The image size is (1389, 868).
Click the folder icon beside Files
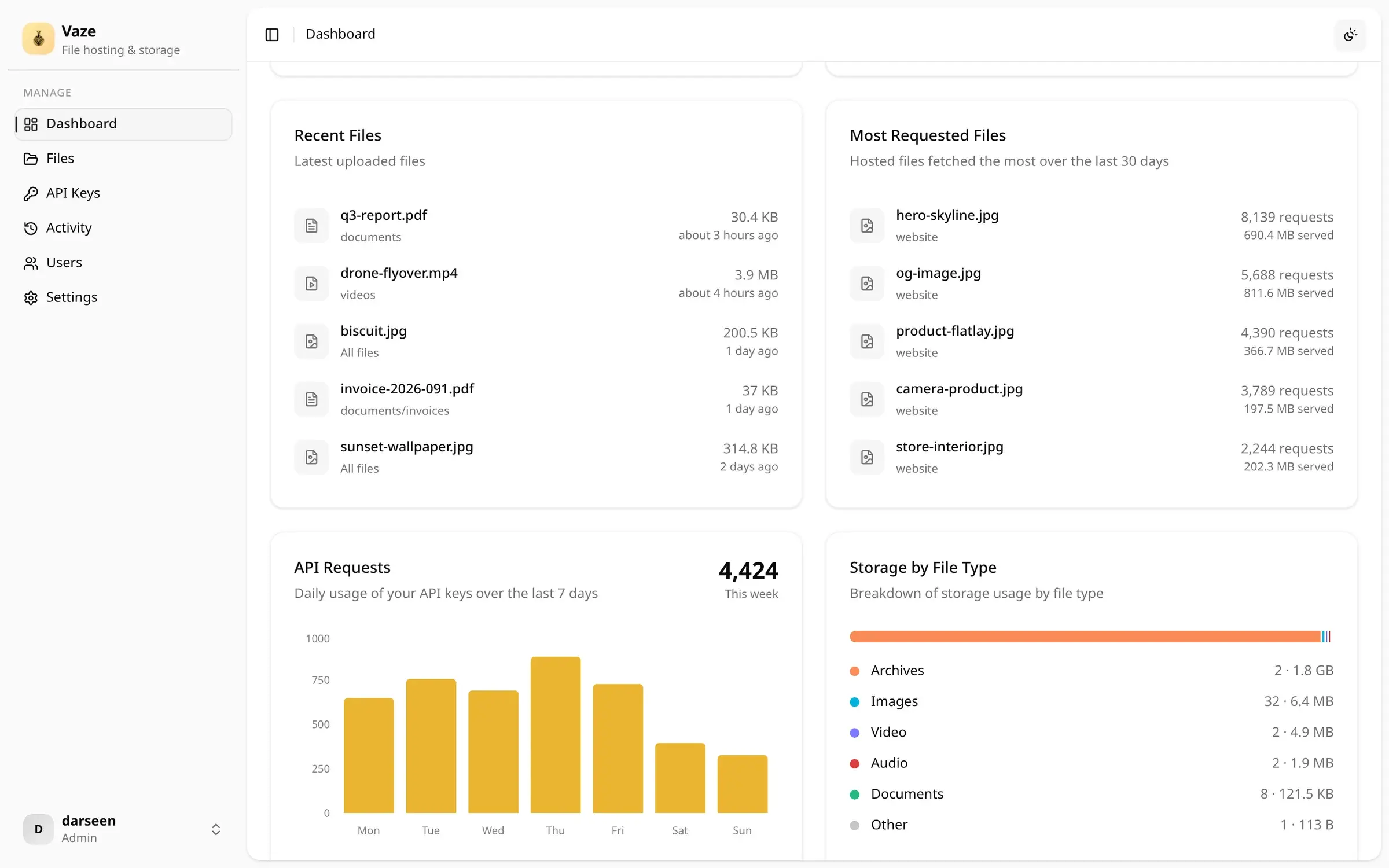click(x=31, y=159)
